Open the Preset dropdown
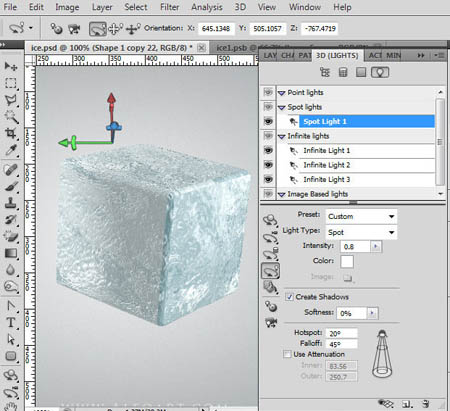The width and height of the screenshot is (450, 411). pyautogui.click(x=361, y=216)
